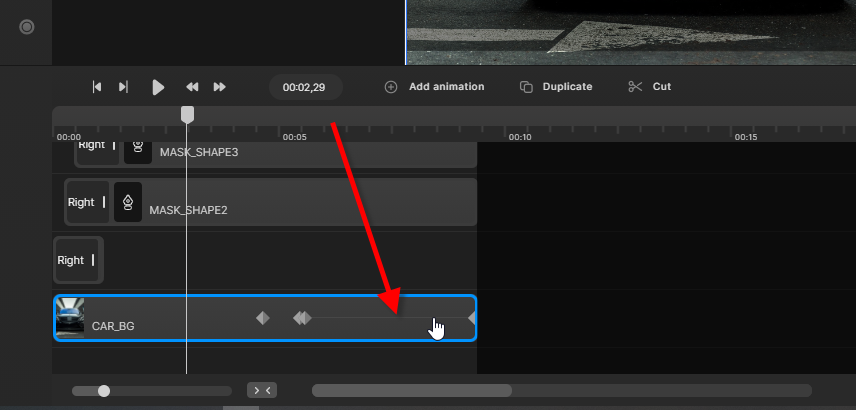The height and width of the screenshot is (410, 856).
Task: Fast forward the timeline playback
Action: 219,87
